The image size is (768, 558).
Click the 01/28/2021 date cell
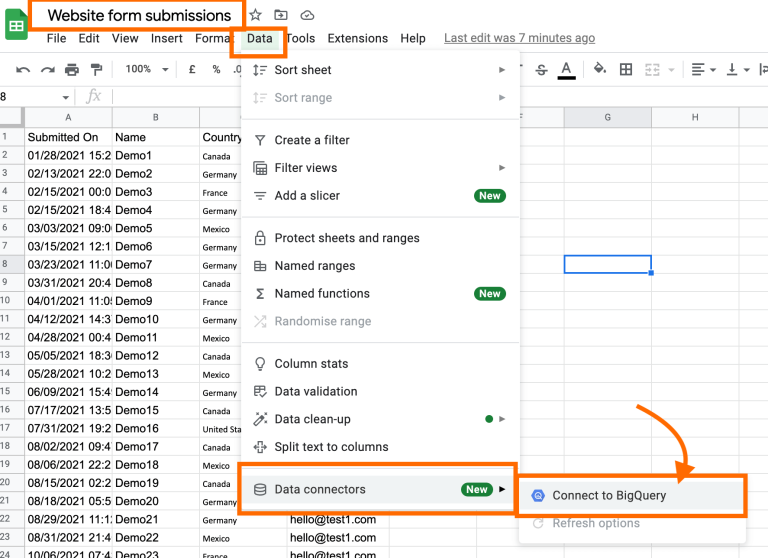(68, 155)
